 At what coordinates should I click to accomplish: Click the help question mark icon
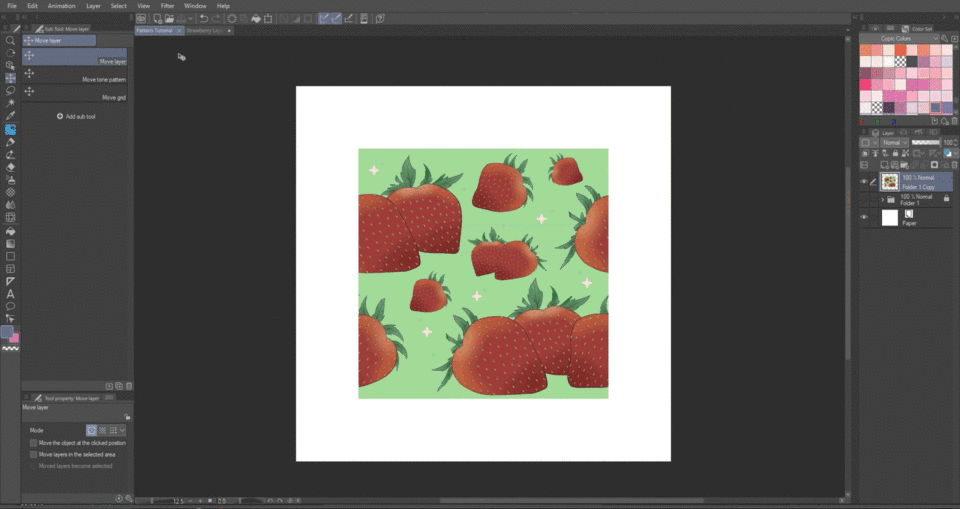pyautogui.click(x=380, y=18)
